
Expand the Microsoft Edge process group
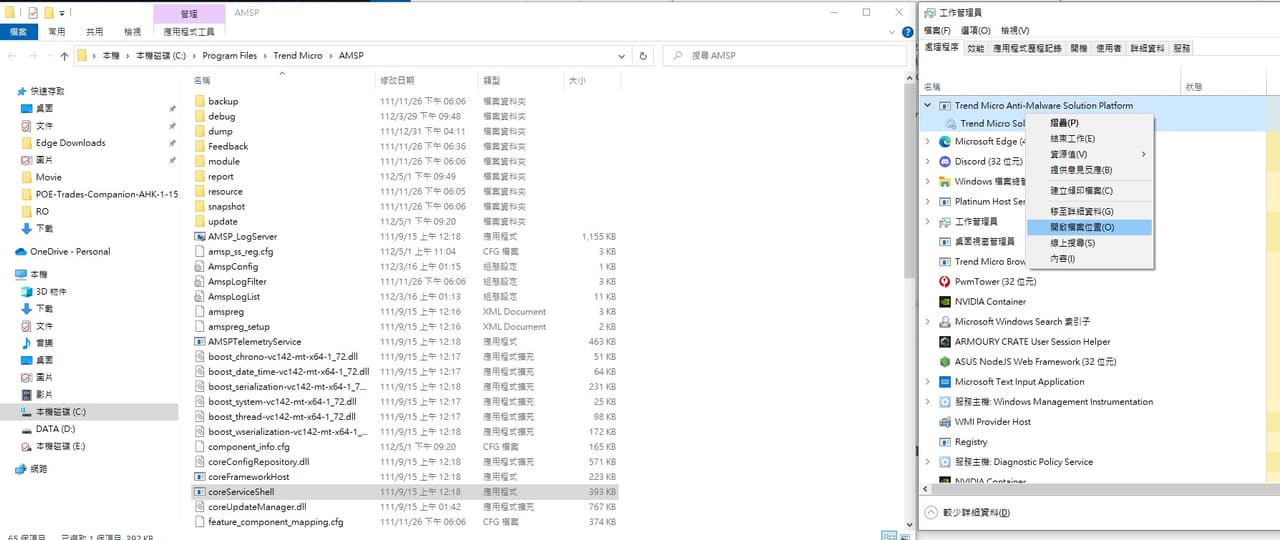928,141
